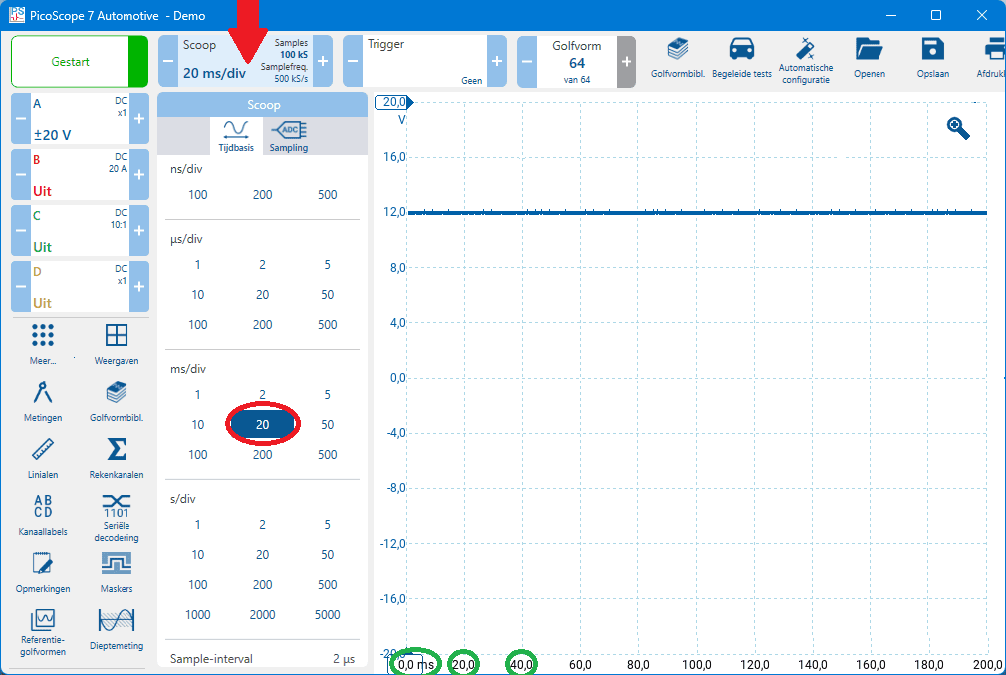Click the Maskers icon
The image size is (1006, 675).
(x=116, y=572)
